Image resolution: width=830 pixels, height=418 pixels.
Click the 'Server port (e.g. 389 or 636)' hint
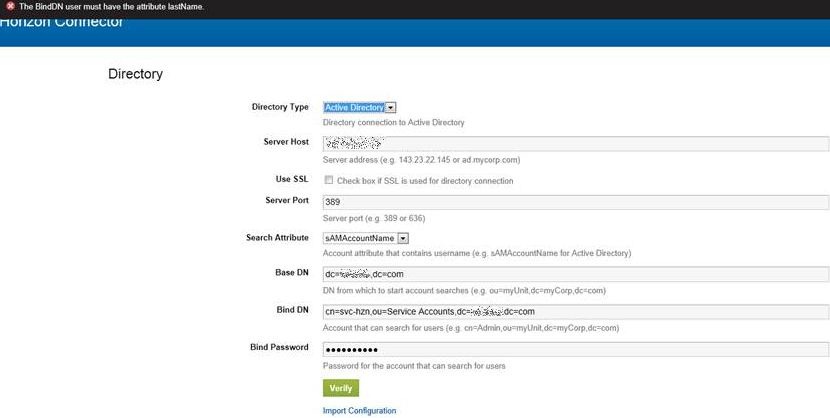(374, 219)
